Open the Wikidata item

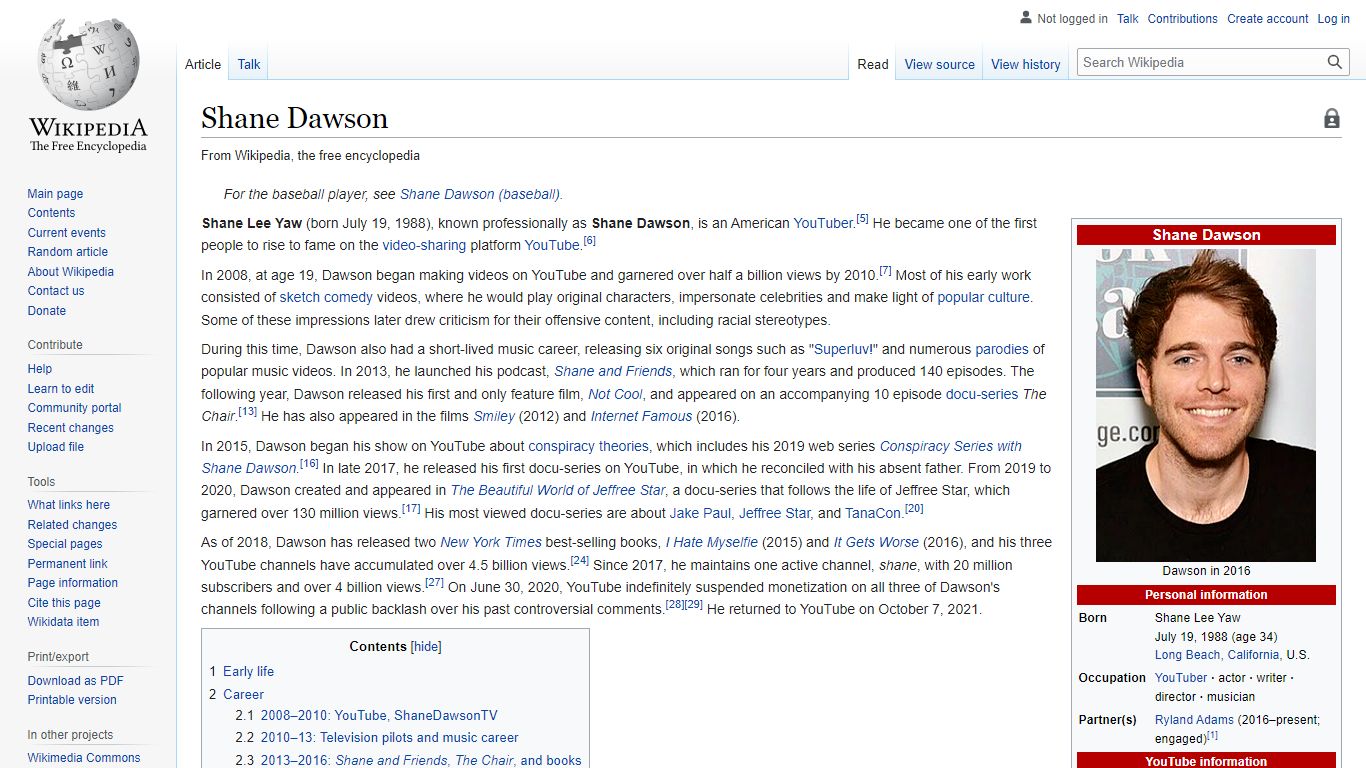[x=63, y=622]
